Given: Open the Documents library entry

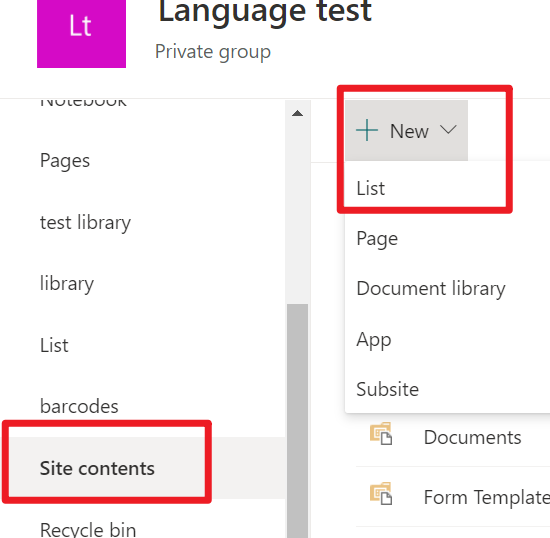Looking at the screenshot, I should point(472,438).
